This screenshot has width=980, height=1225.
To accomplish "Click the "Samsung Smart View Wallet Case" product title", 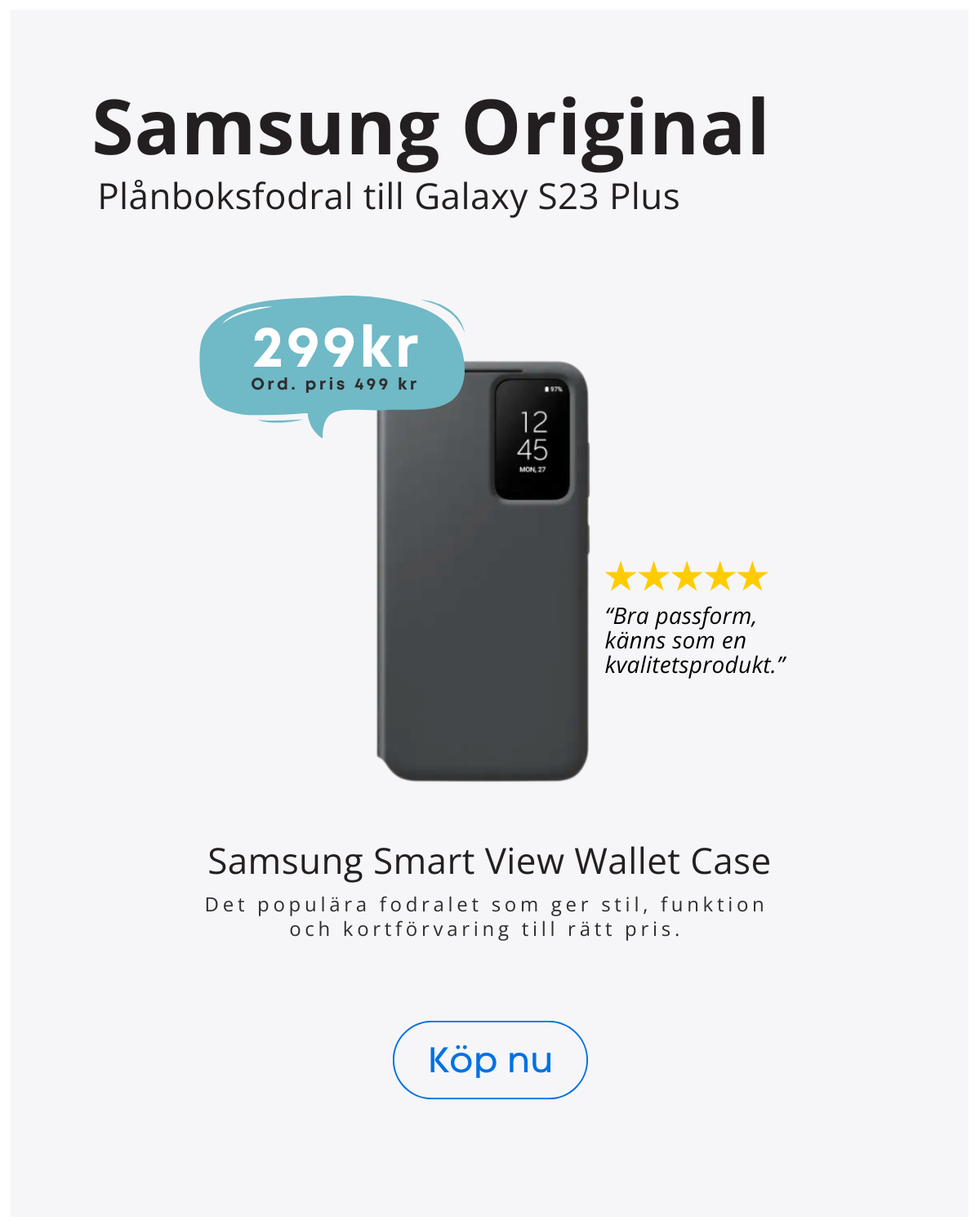I will click(488, 862).
